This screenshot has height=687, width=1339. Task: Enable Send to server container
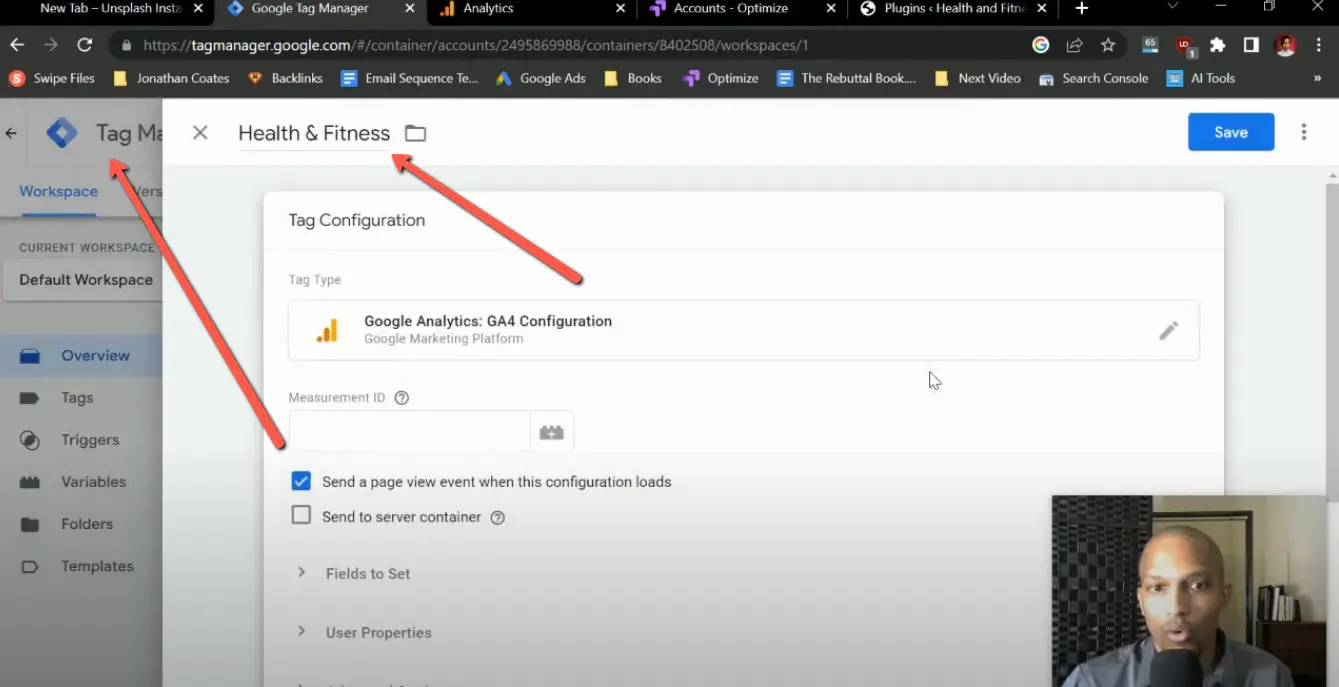[301, 515]
